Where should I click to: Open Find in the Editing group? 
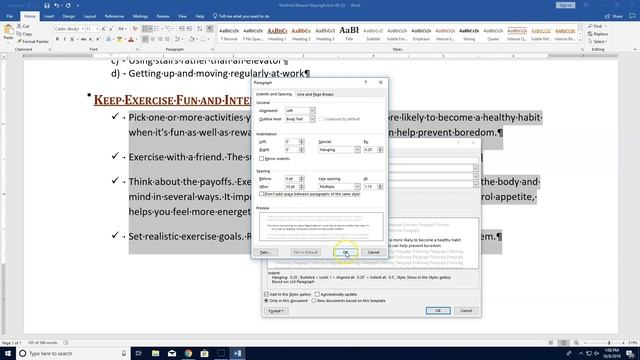[x=596, y=26]
